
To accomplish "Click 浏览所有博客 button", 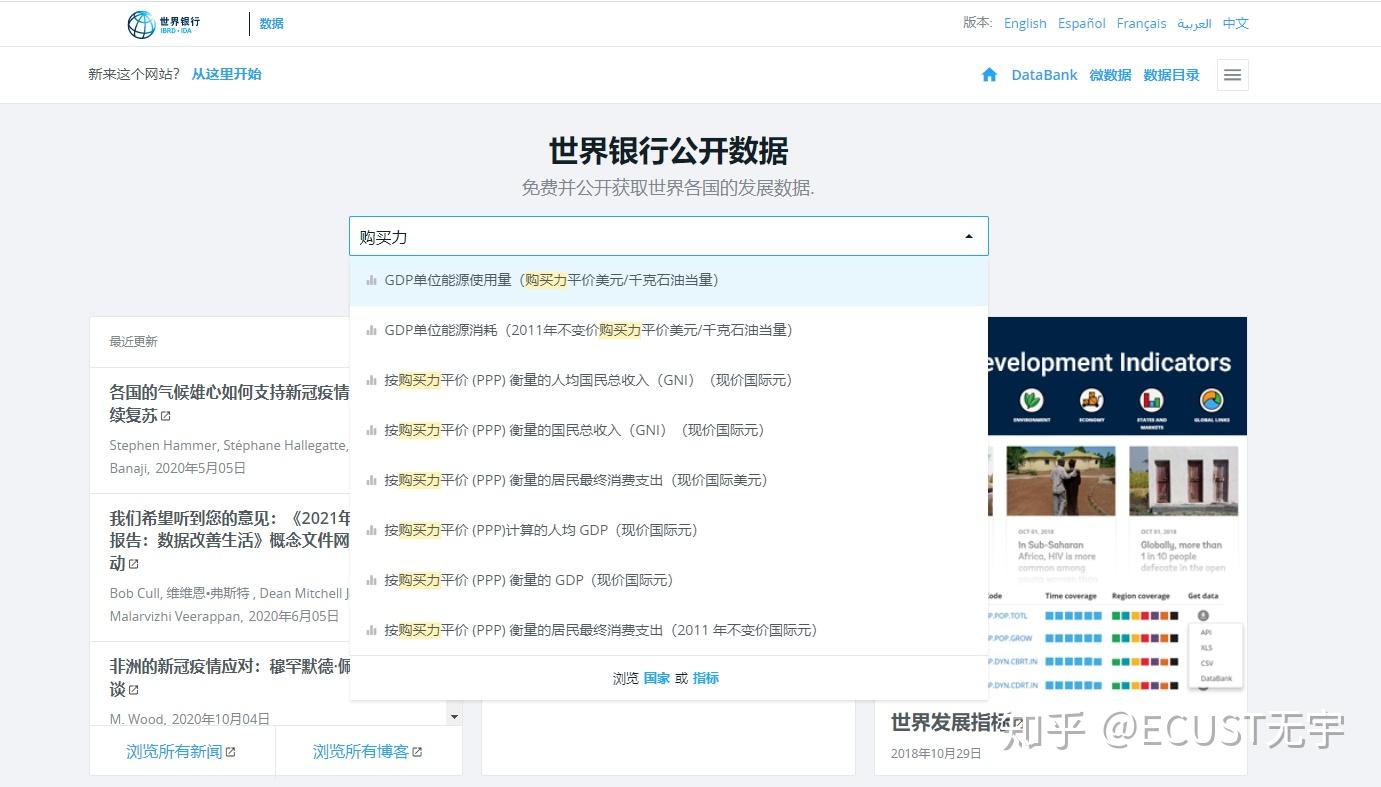I will coord(368,751).
